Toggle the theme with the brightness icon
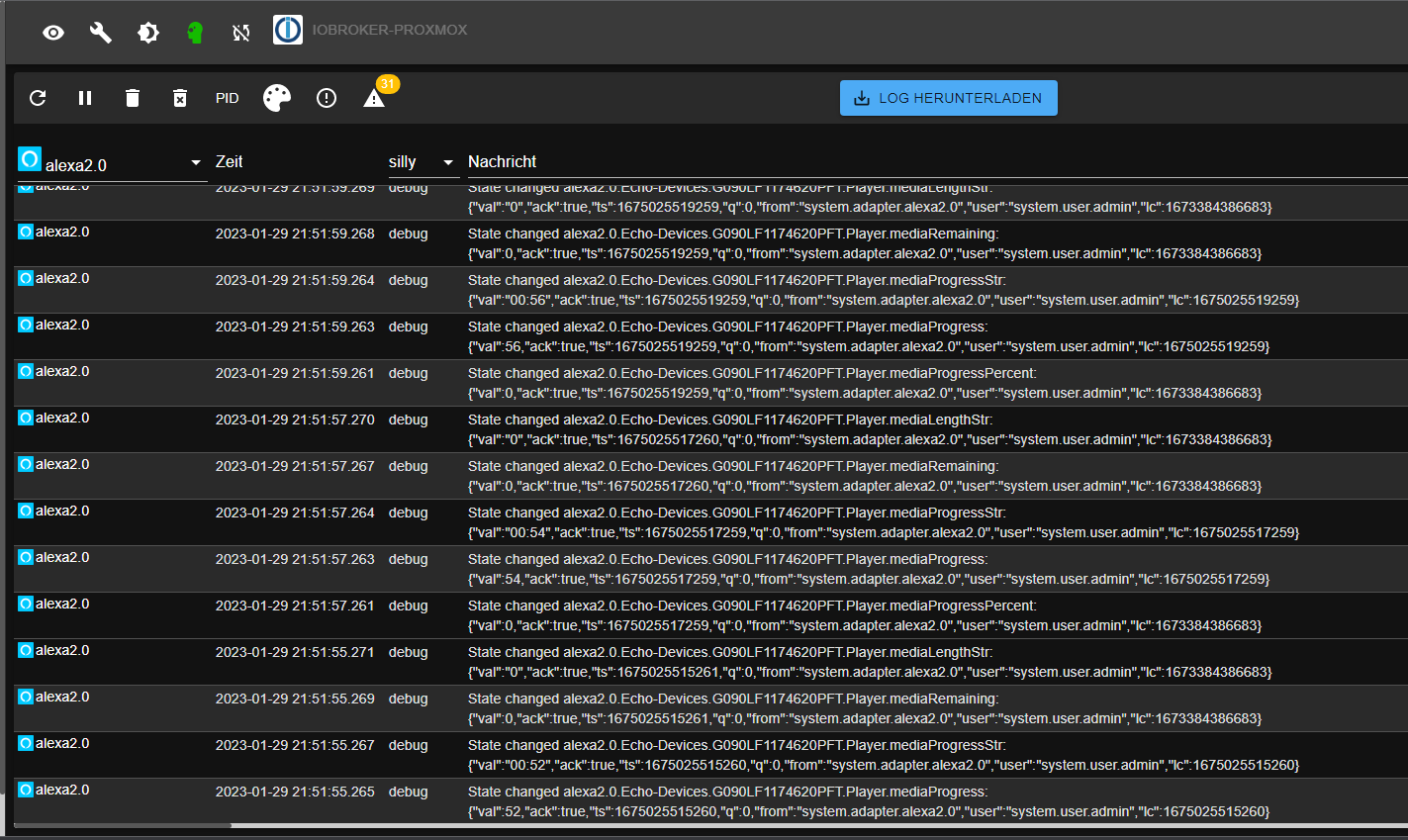 point(148,33)
